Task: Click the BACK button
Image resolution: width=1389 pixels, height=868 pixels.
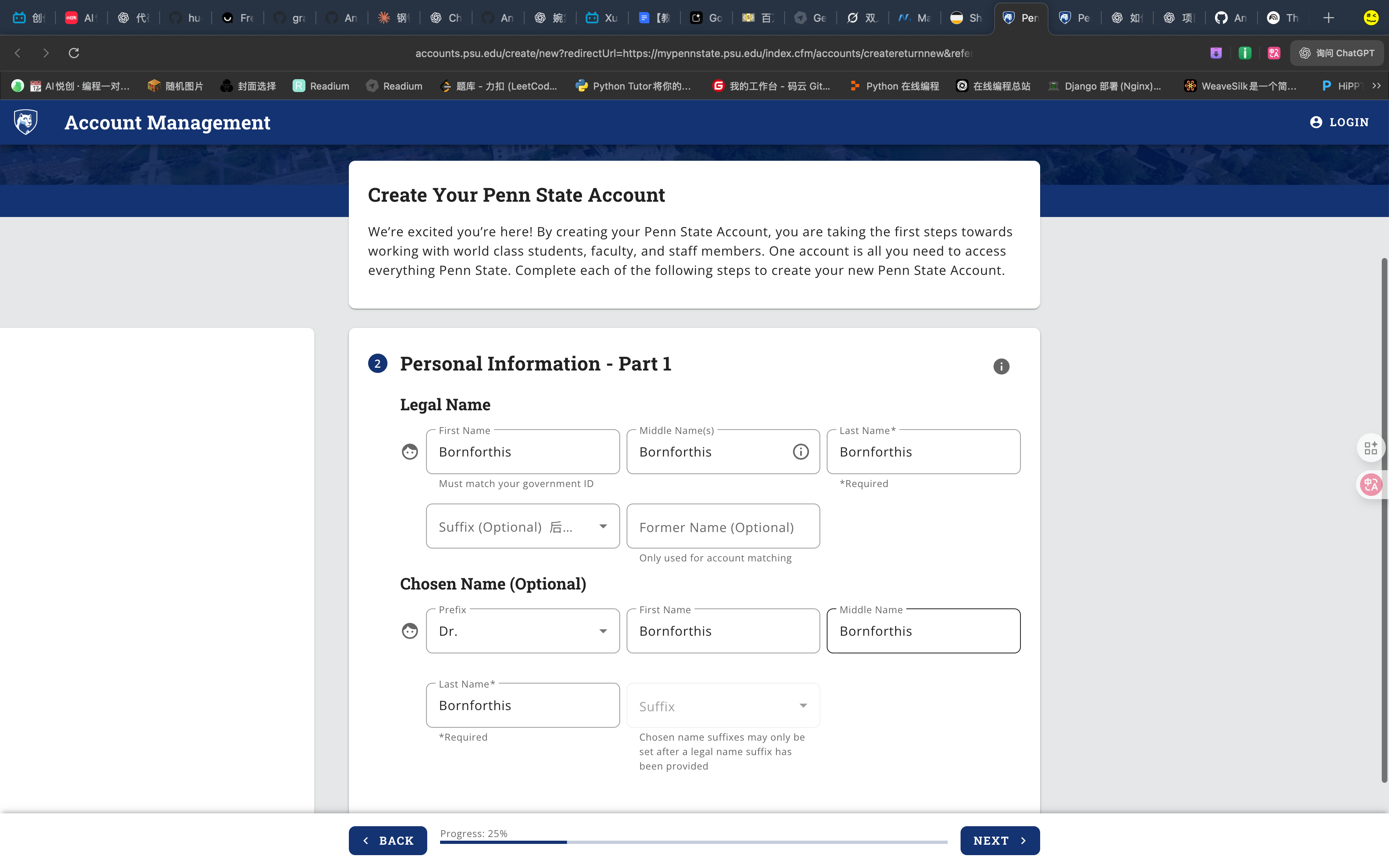Action: 388,840
